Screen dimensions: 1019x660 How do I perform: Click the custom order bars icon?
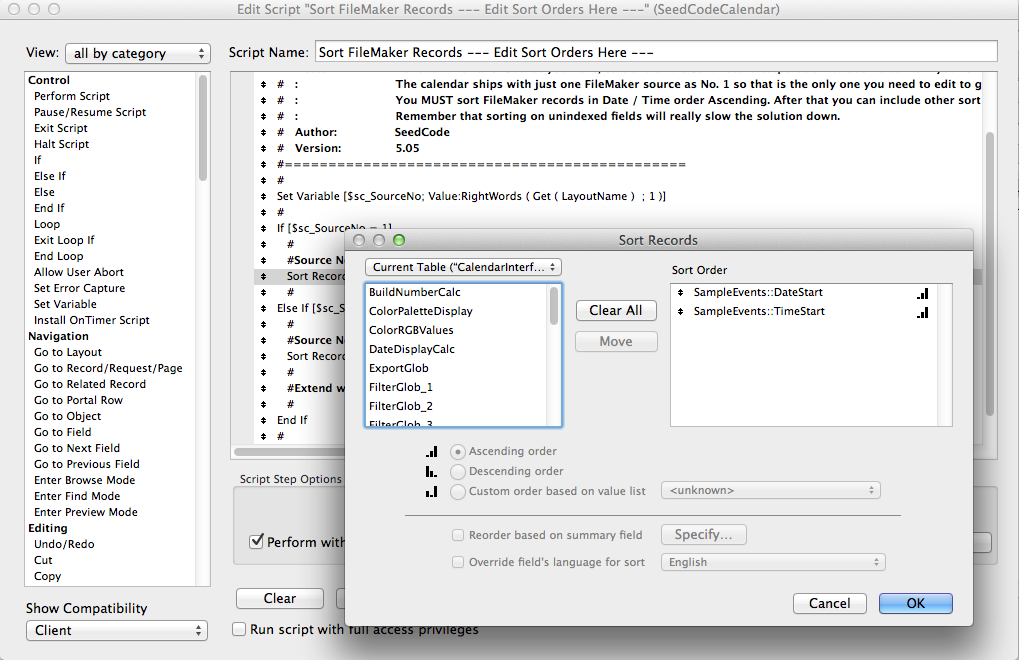[432, 491]
